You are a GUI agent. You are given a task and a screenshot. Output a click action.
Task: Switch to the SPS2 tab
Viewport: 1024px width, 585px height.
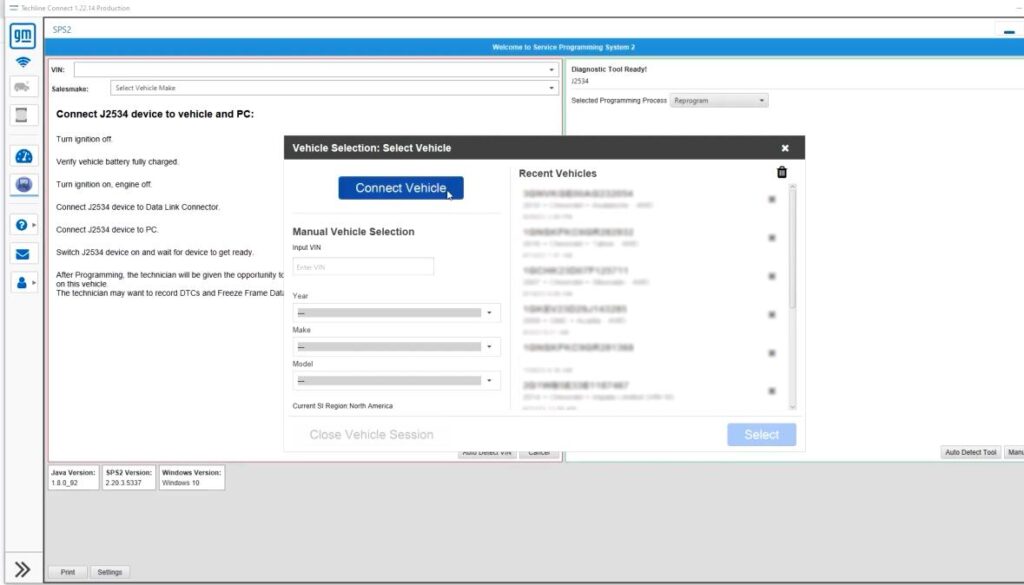coord(61,30)
